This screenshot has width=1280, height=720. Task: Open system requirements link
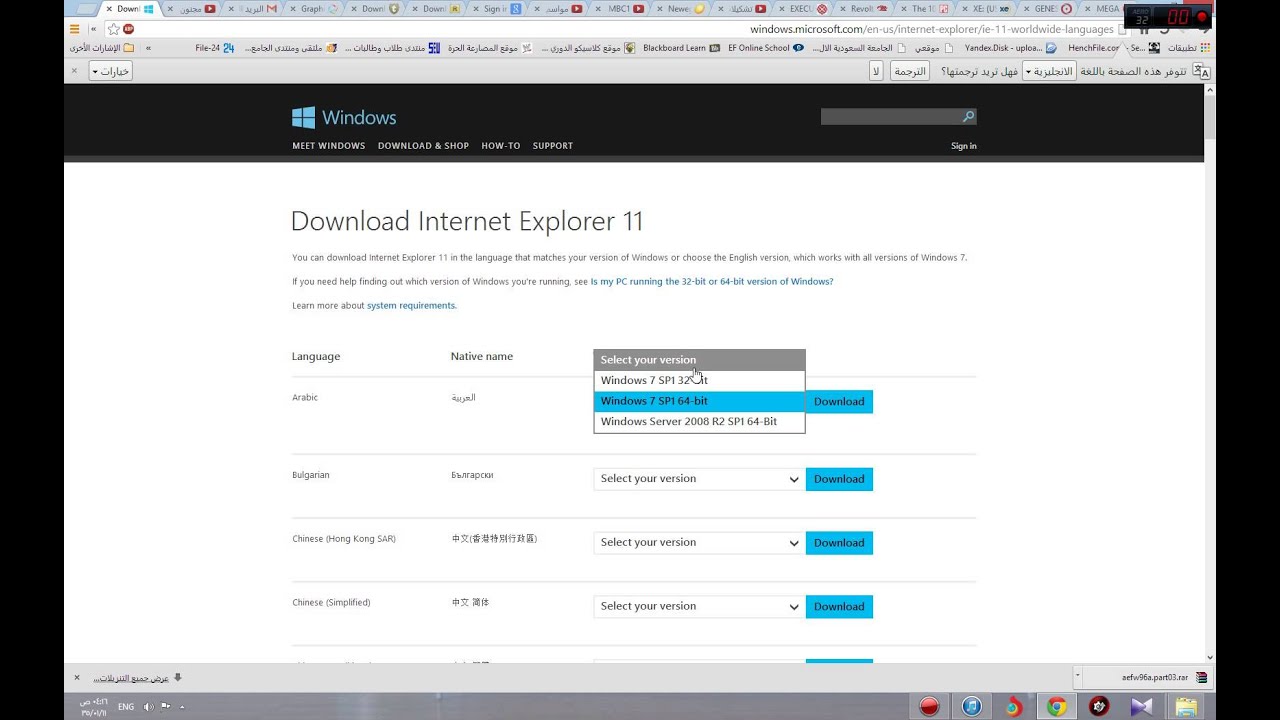tap(411, 306)
